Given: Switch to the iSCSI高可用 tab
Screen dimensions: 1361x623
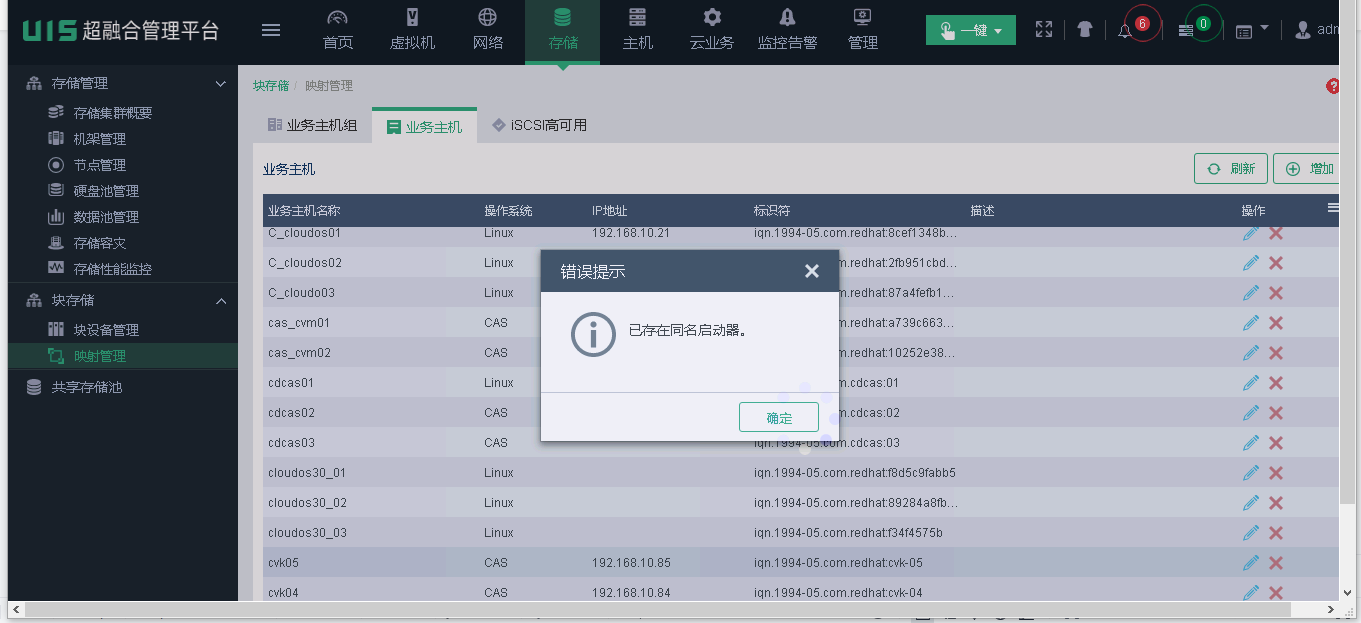Looking at the screenshot, I should (539, 125).
